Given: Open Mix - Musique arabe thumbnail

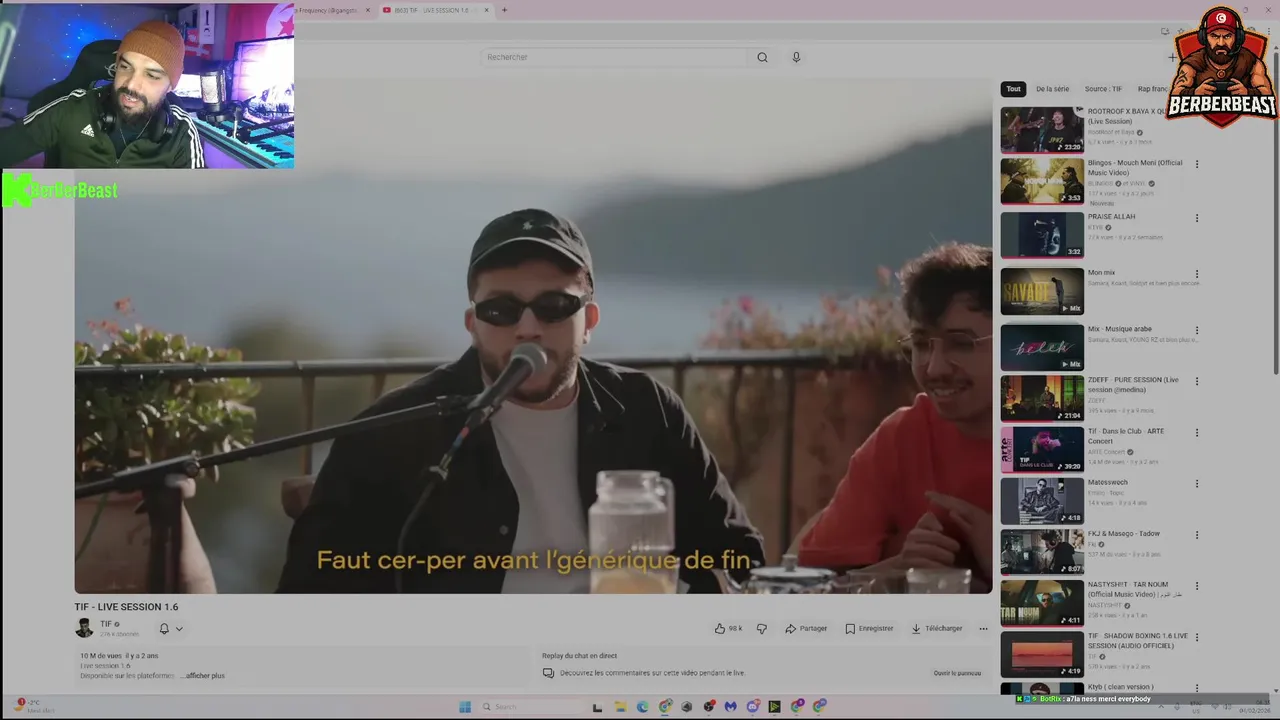Looking at the screenshot, I should [x=1042, y=347].
